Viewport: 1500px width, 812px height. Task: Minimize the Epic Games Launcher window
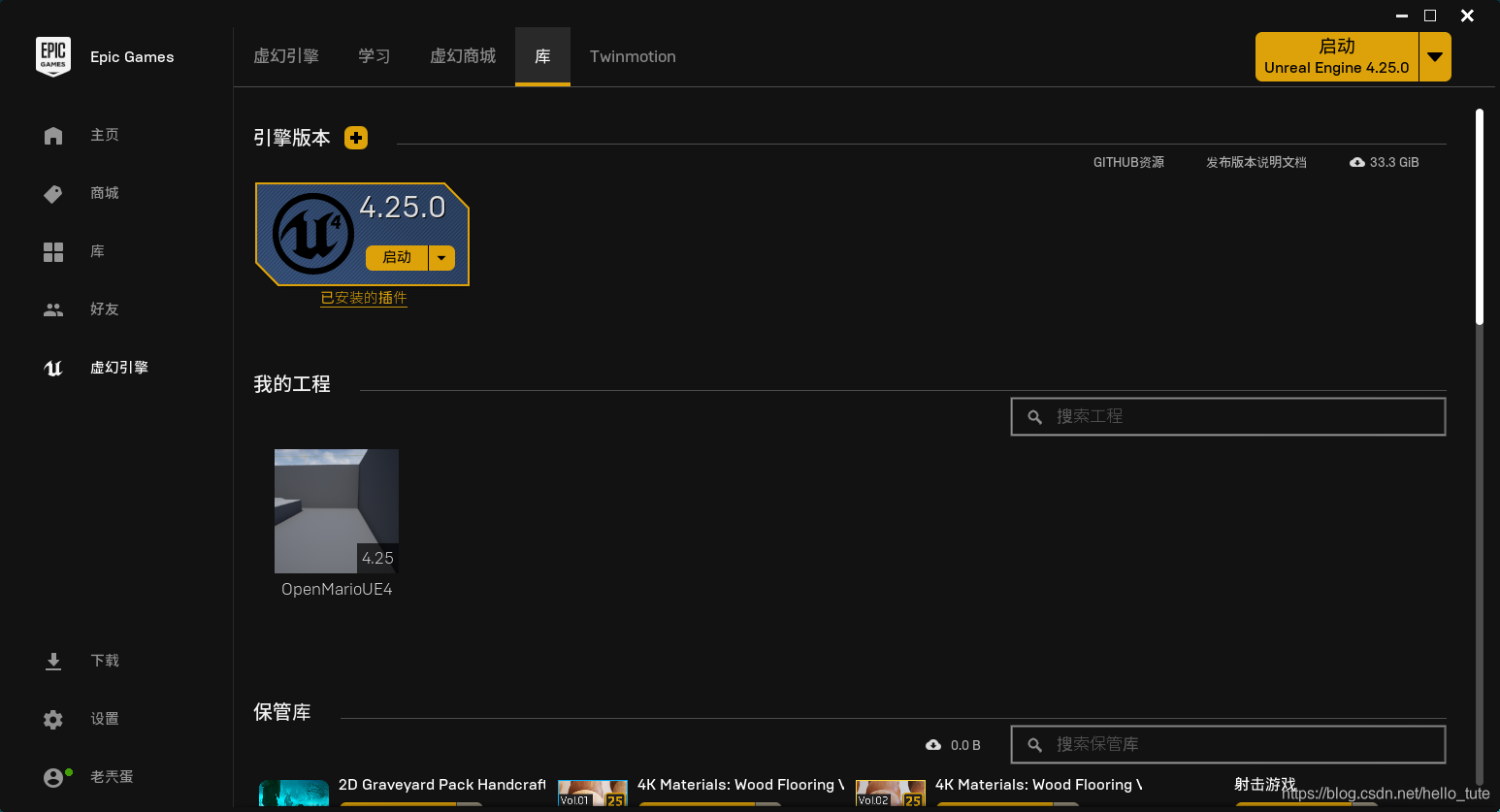pyautogui.click(x=1402, y=16)
